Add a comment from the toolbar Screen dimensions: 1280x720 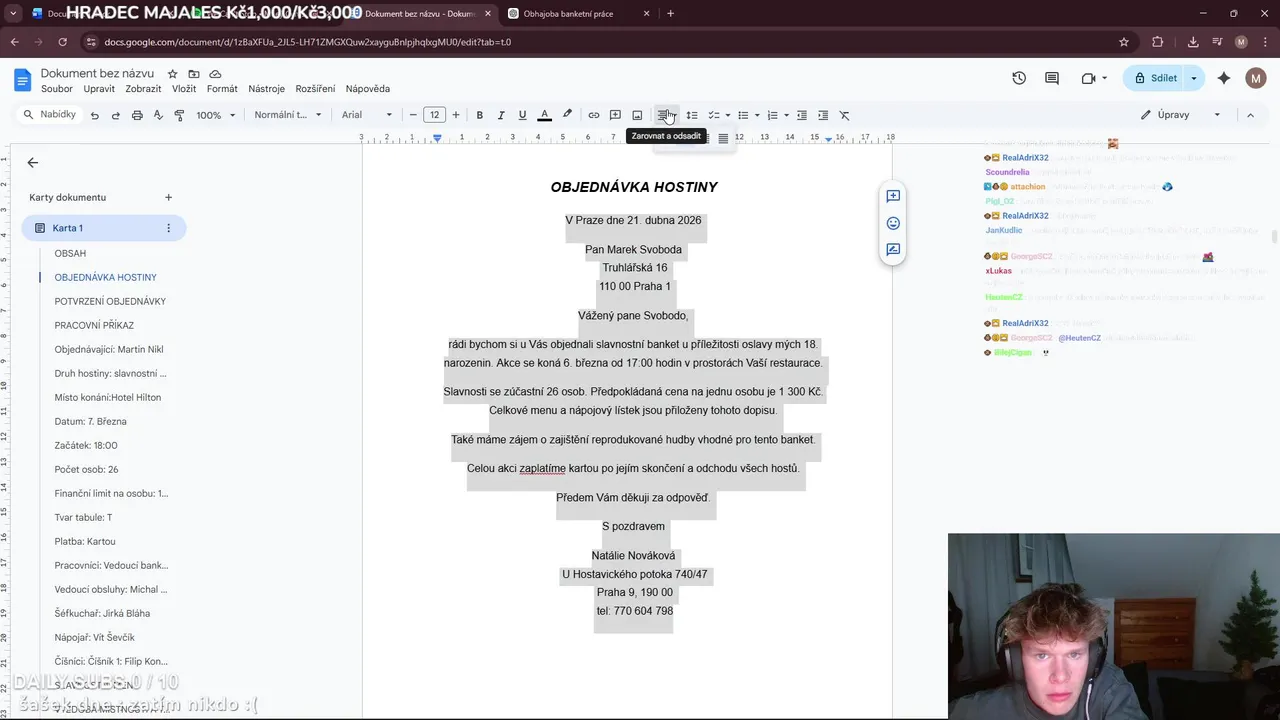[616, 115]
